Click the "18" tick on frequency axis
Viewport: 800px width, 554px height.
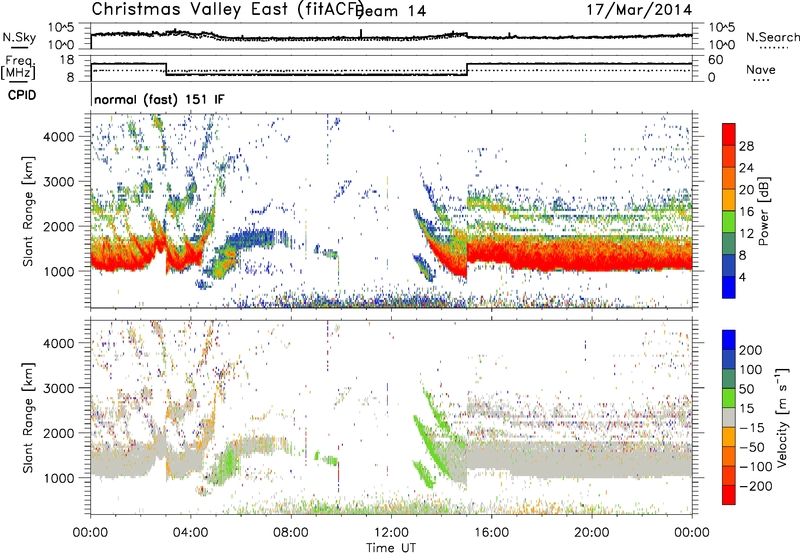pyautogui.click(x=67, y=60)
